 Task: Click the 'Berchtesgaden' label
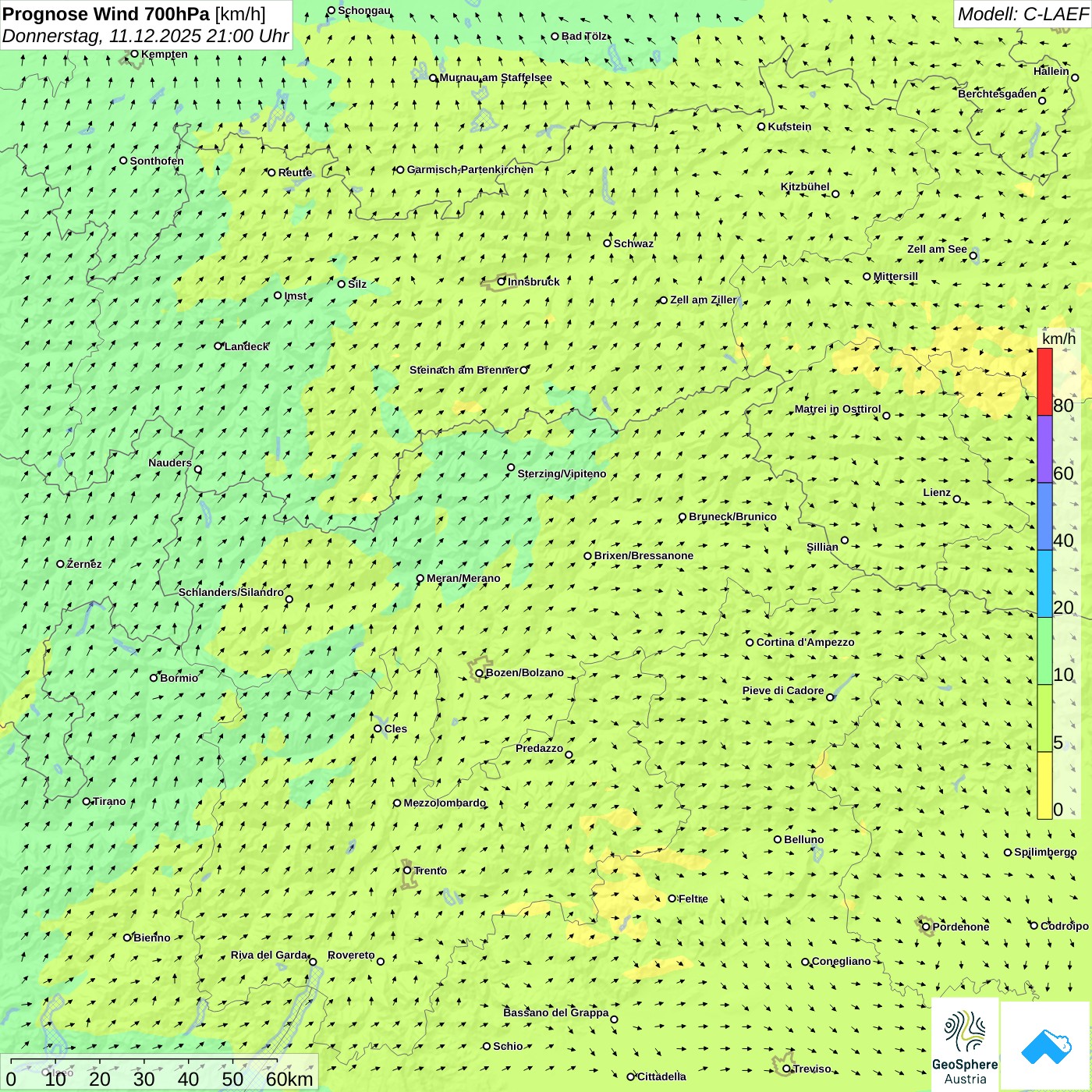(x=998, y=94)
